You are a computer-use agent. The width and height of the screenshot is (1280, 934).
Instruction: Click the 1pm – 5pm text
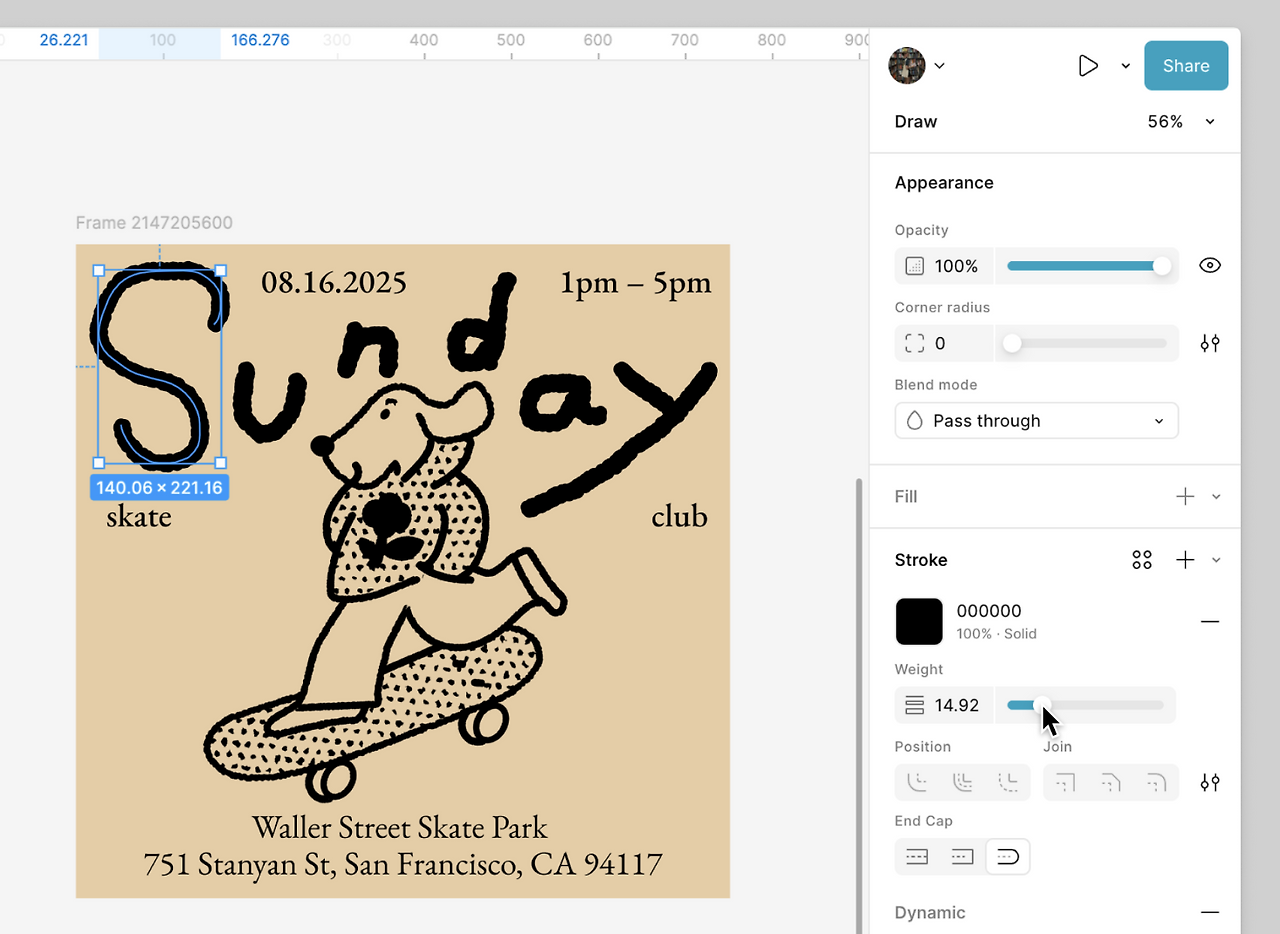636,283
